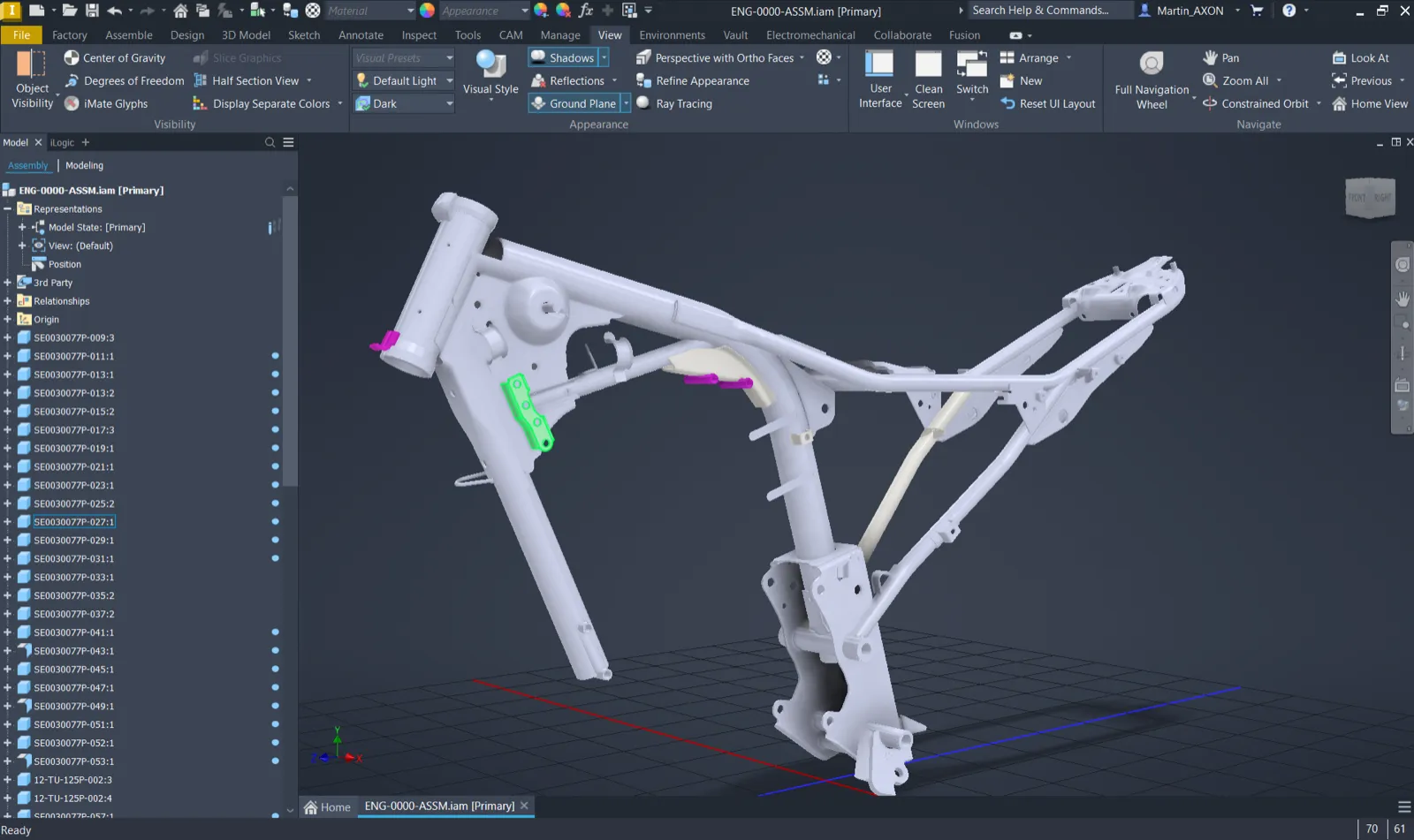Activate Clean Screen mode
The height and width of the screenshot is (840, 1414).
928,79
